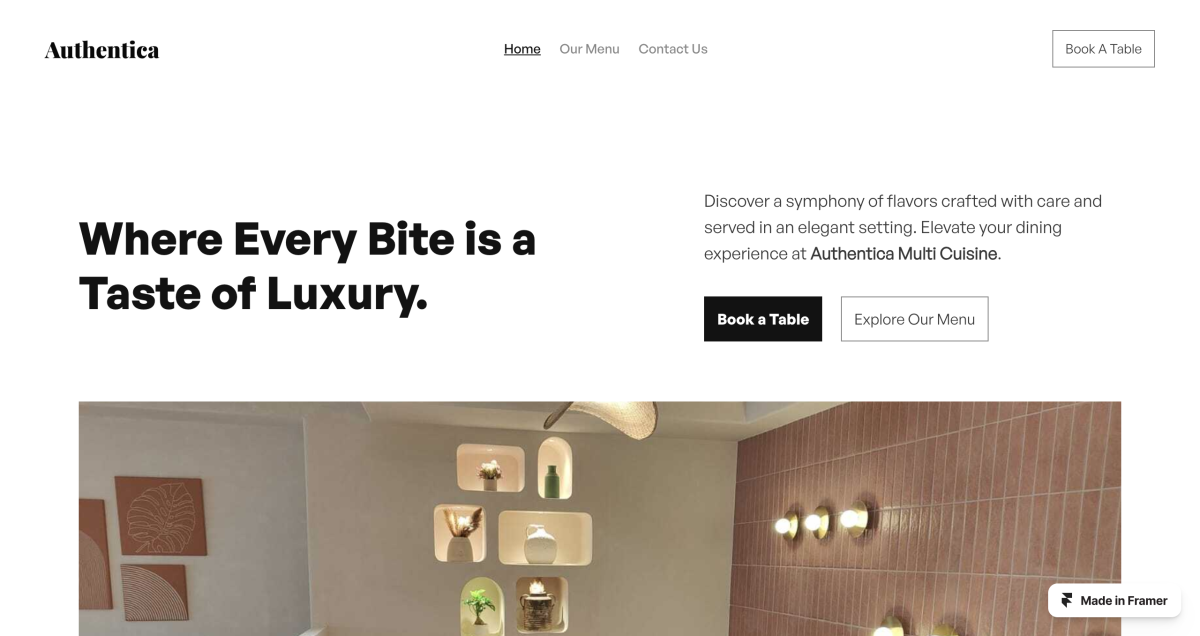Click the brass wall sconce lights
The width and height of the screenshot is (1200, 636).
(x=823, y=519)
